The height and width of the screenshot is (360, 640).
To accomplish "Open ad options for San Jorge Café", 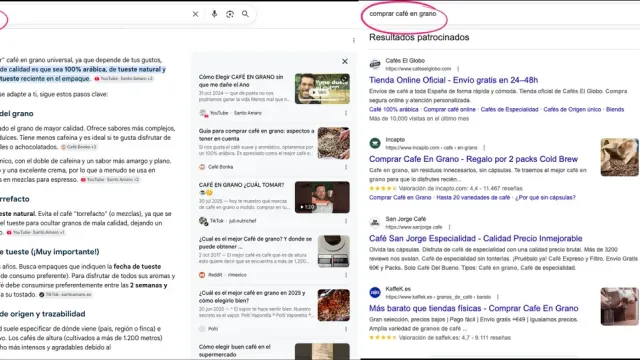I will [x=449, y=227].
